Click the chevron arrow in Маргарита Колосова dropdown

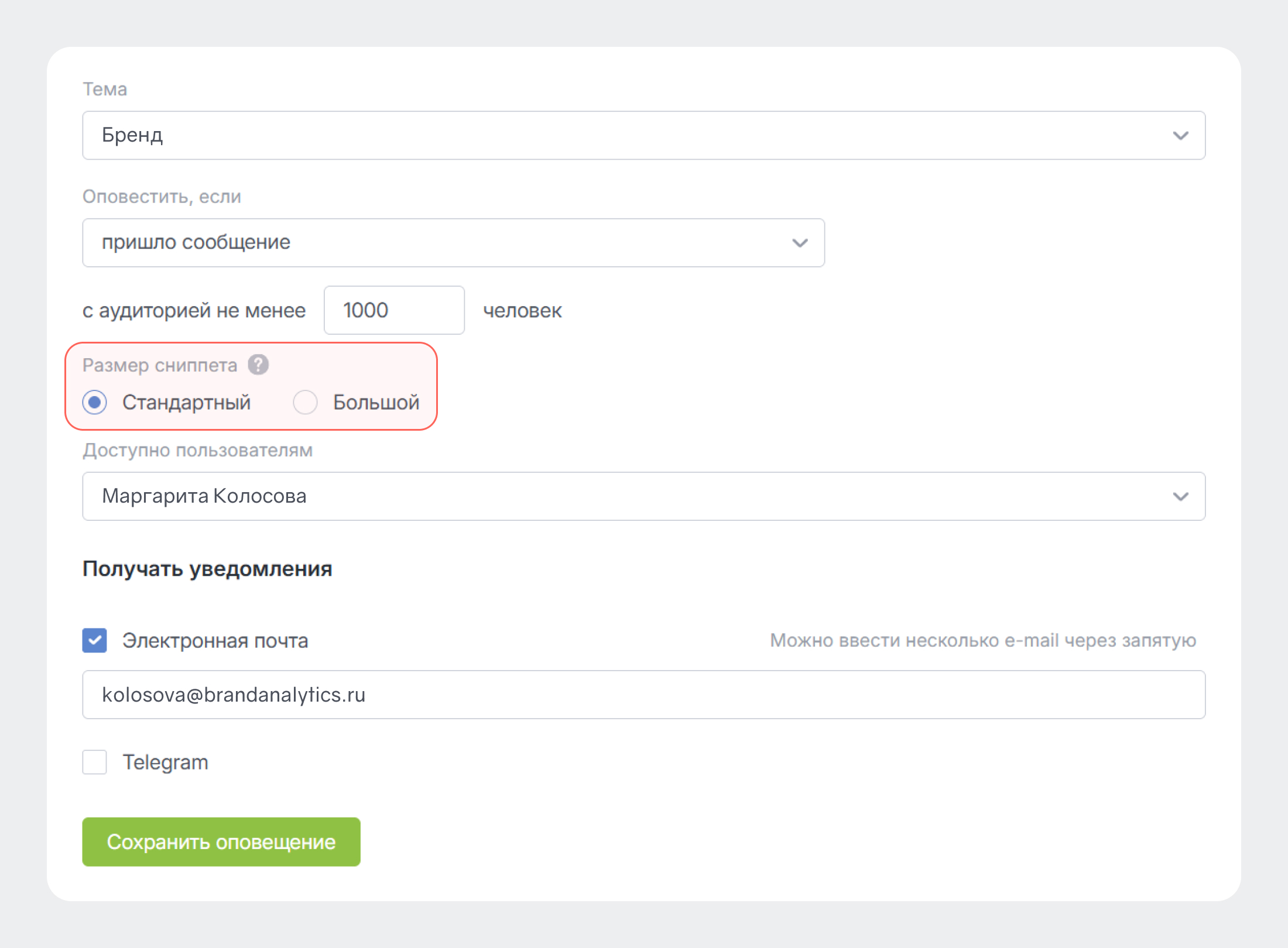(x=1180, y=497)
